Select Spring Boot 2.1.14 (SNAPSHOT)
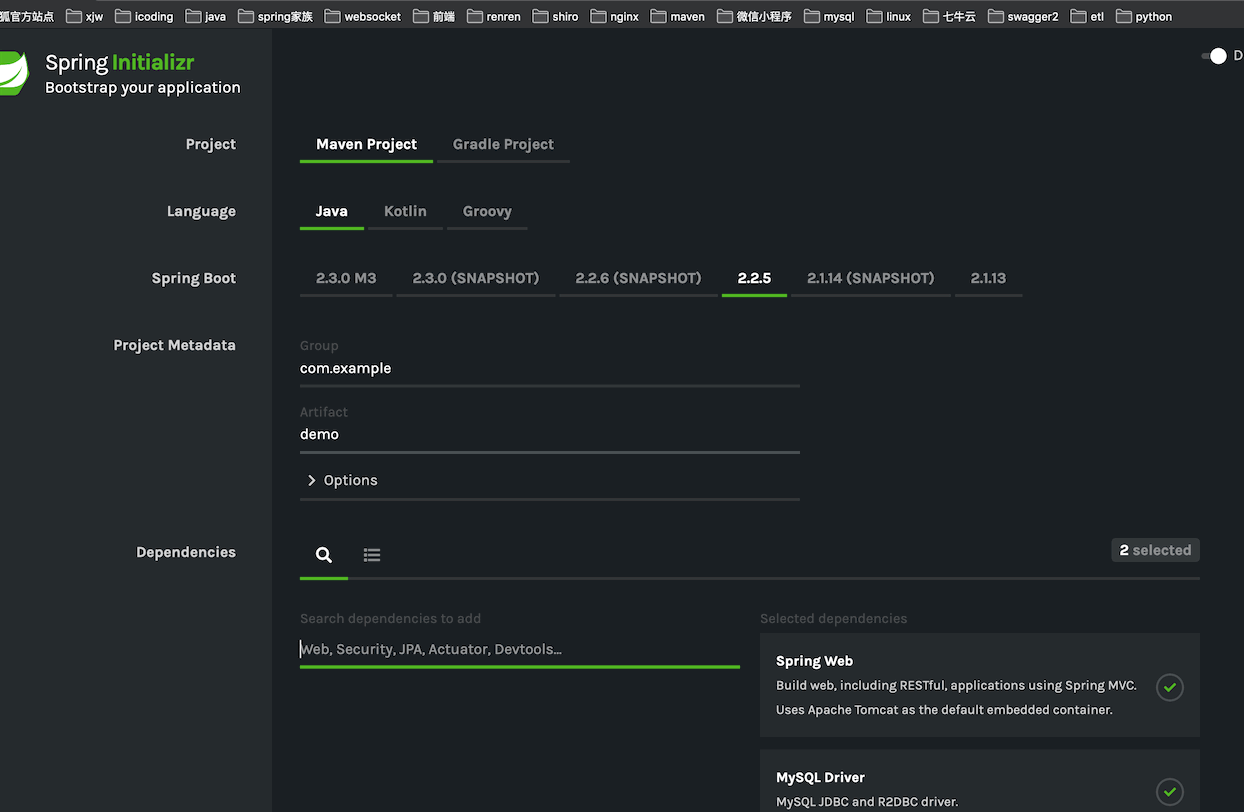 coord(871,278)
